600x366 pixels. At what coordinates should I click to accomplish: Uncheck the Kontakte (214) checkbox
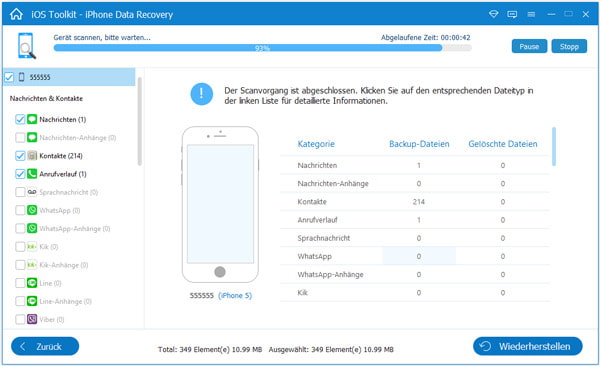(x=20, y=155)
